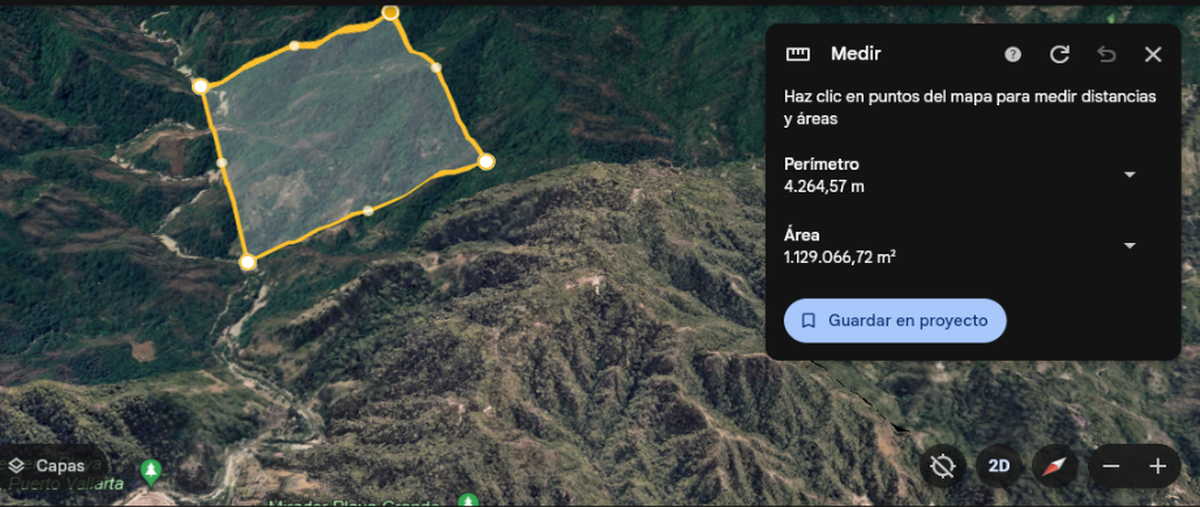This screenshot has height=507, width=1200.
Task: Expand the Área units dropdown
Action: [1130, 246]
